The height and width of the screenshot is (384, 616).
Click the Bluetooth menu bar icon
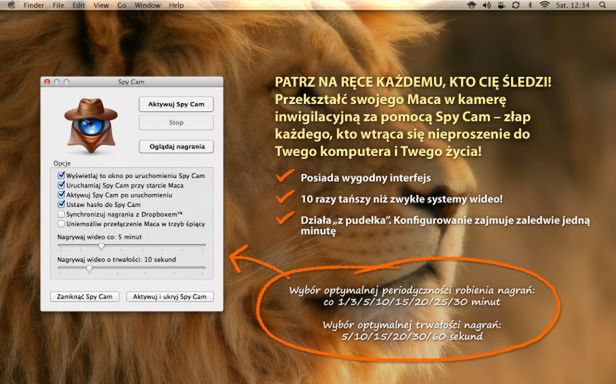[530, 5]
